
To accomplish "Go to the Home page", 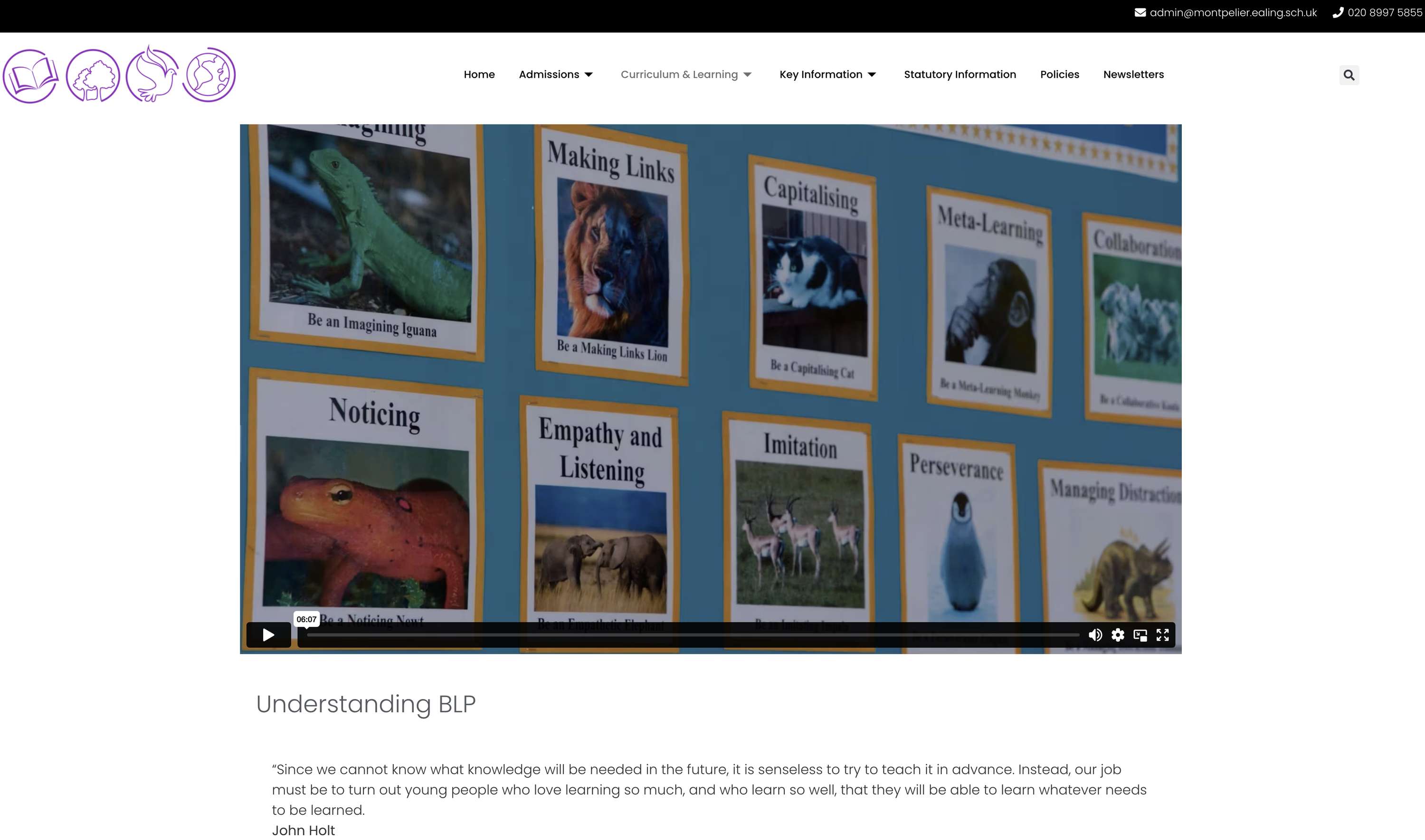I will [479, 75].
